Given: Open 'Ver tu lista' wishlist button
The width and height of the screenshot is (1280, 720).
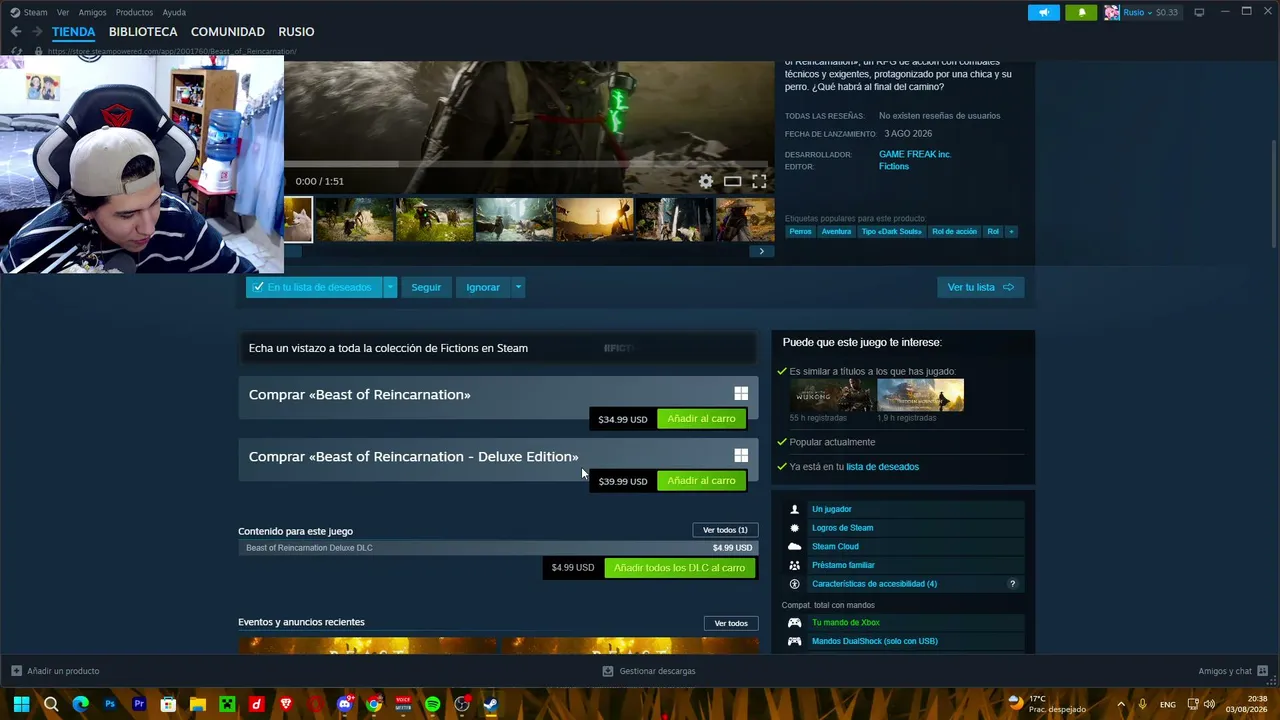Looking at the screenshot, I should coord(980,287).
